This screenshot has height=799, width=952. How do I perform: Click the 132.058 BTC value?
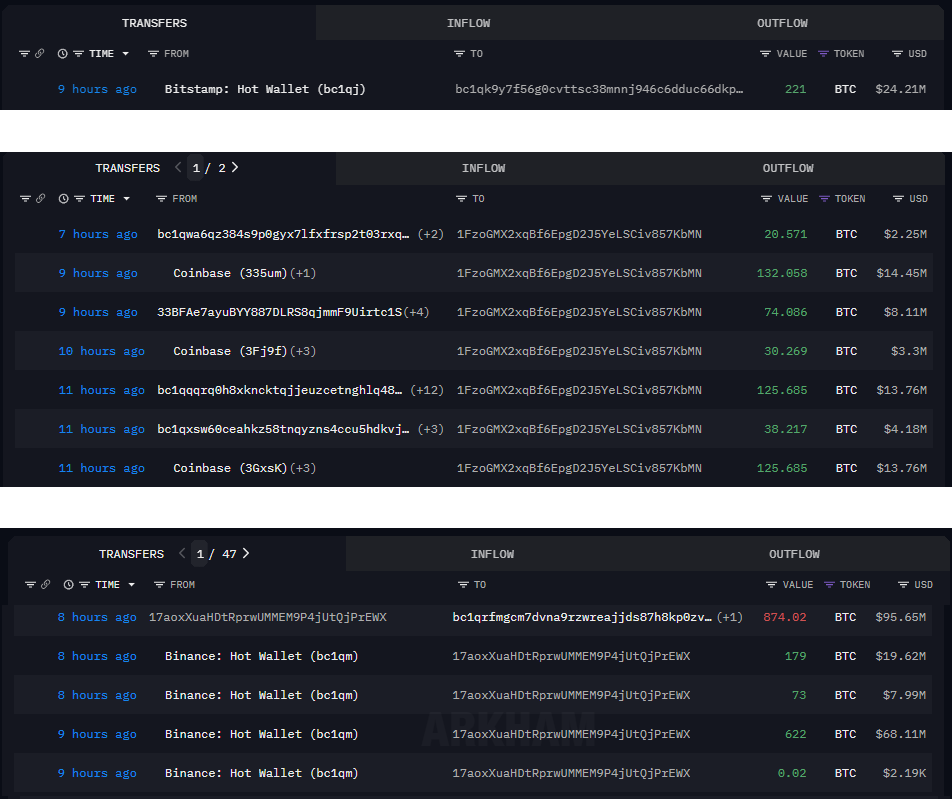[x=782, y=273]
